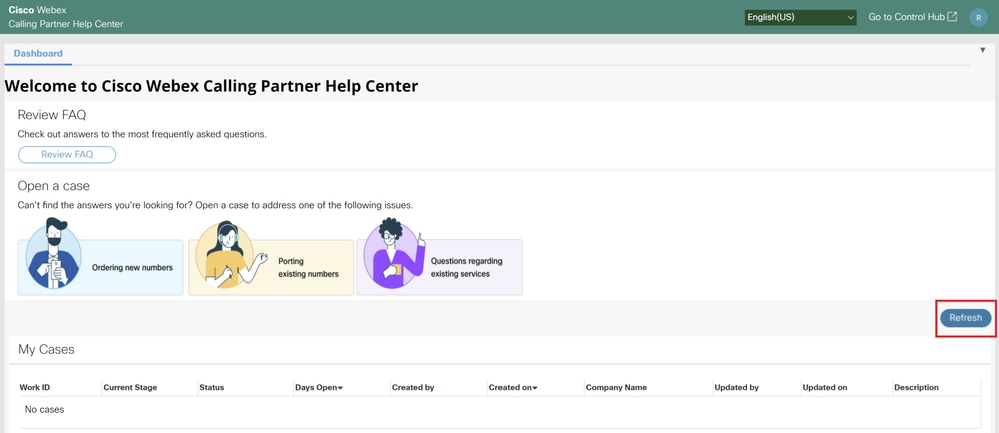Click the Cisco Webex logo text
Image resolution: width=999 pixels, height=433 pixels.
pos(37,10)
